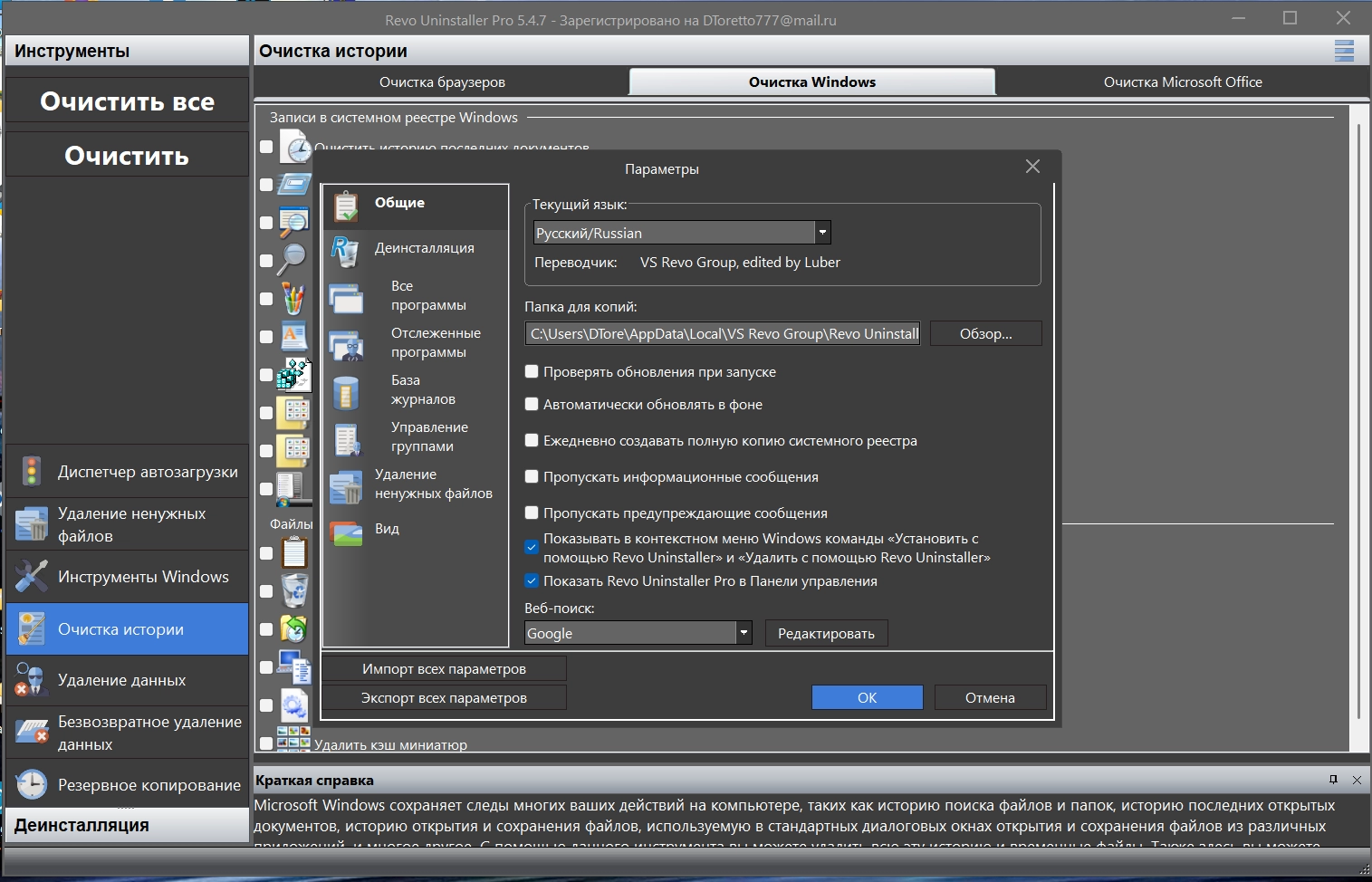Open the hamburger menu beside Очистка истории header

click(x=1344, y=51)
